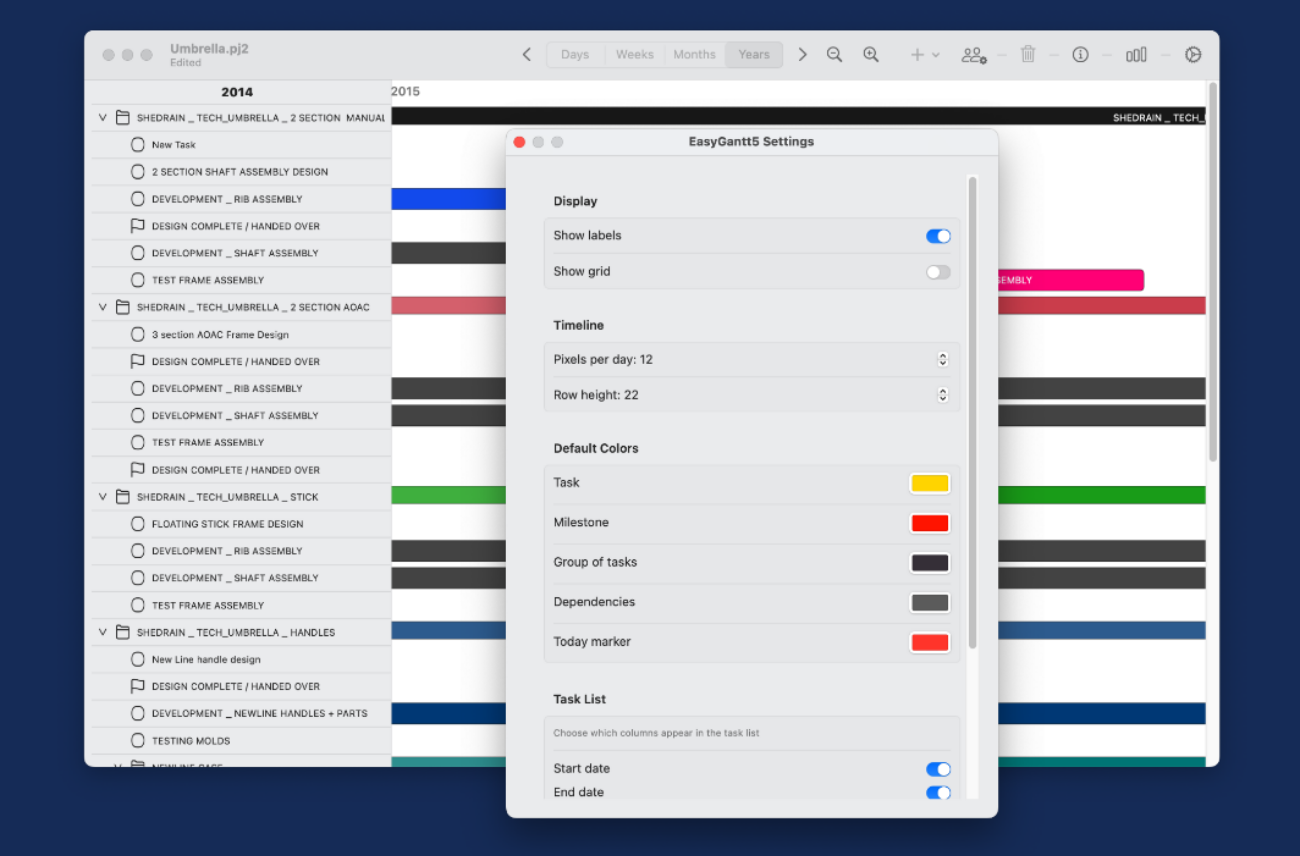Click circle icon beside FLOATING STICK FRAME DESIGN
Image resolution: width=1300 pixels, height=856 pixels.
click(x=138, y=524)
